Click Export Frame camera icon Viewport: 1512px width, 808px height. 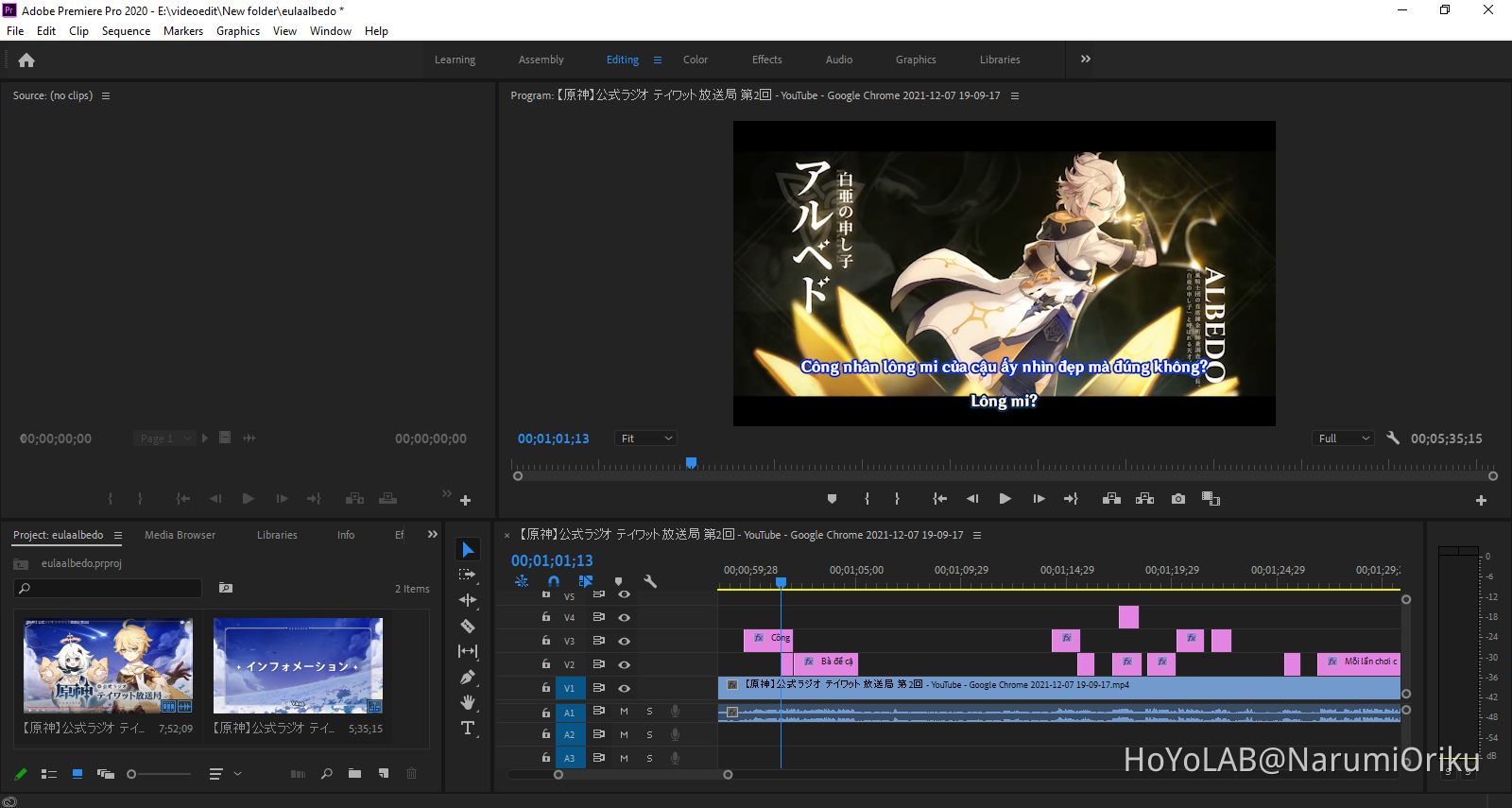tap(1178, 499)
